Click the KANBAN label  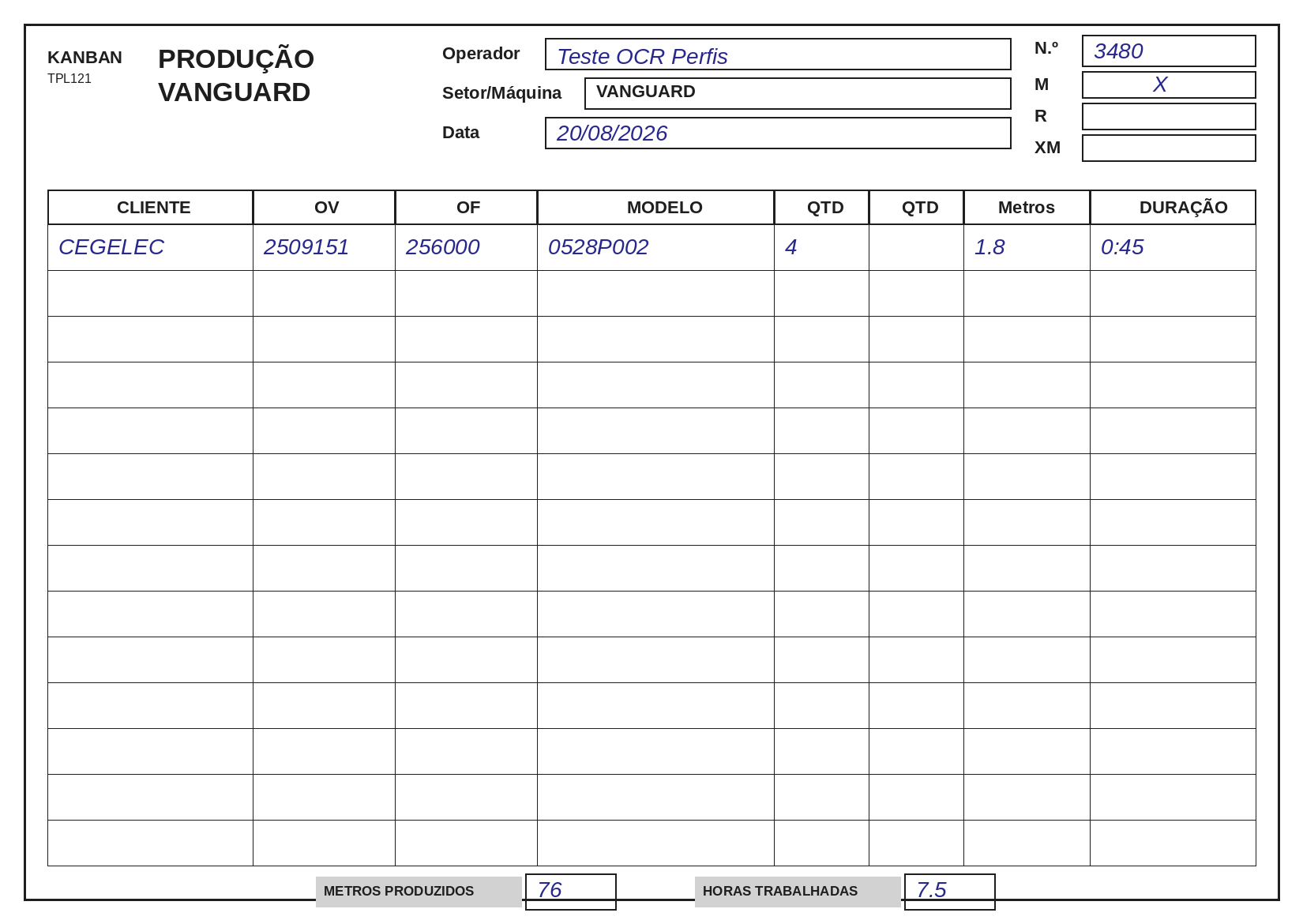[x=84, y=58]
